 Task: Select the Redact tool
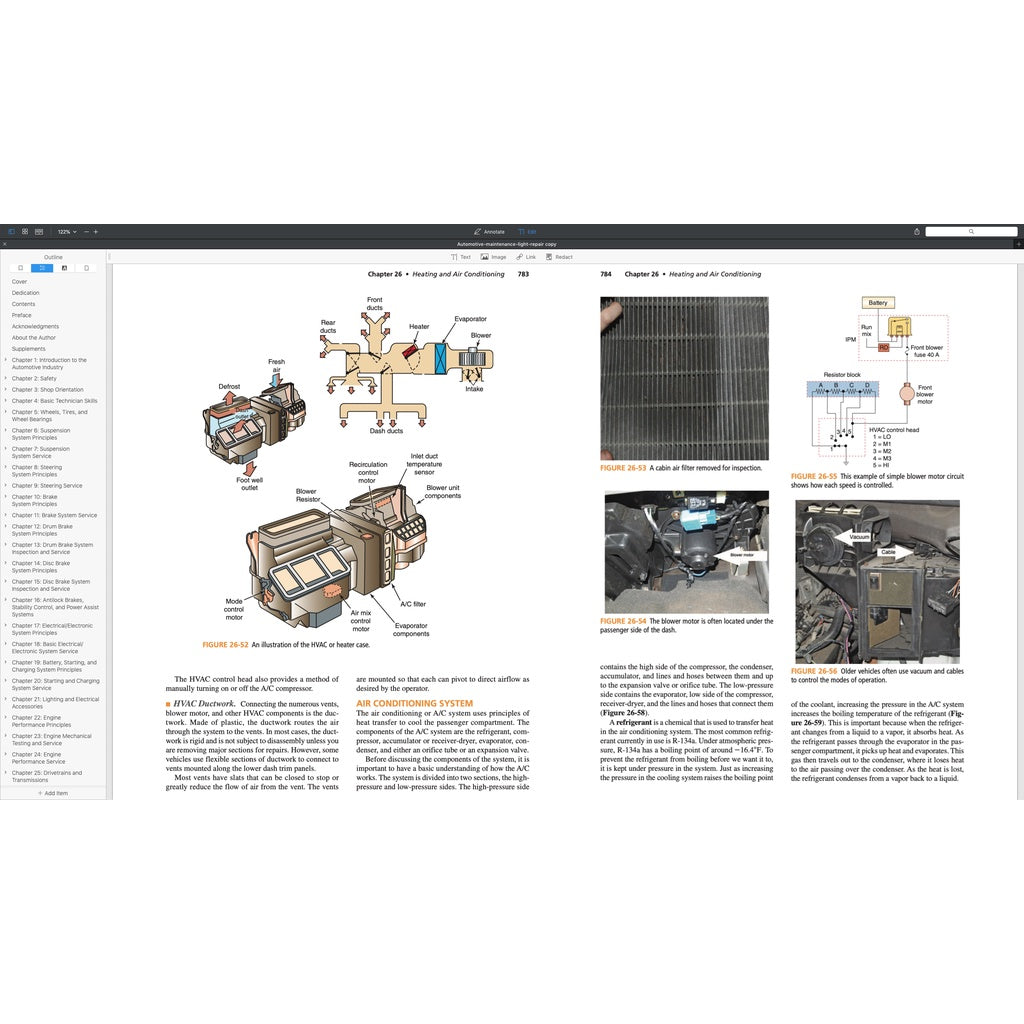coord(560,257)
